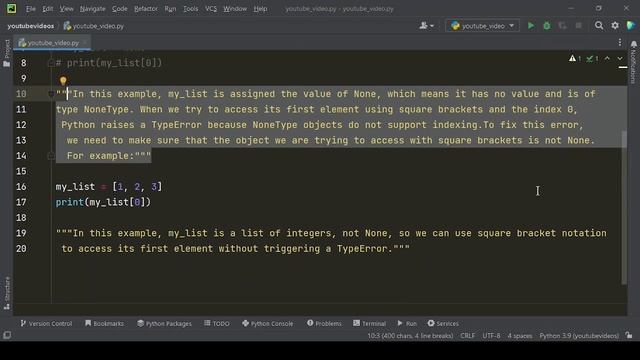This screenshot has height=360, width=640.
Task: Click the warning indicator in the editor corner
Action: (575, 59)
